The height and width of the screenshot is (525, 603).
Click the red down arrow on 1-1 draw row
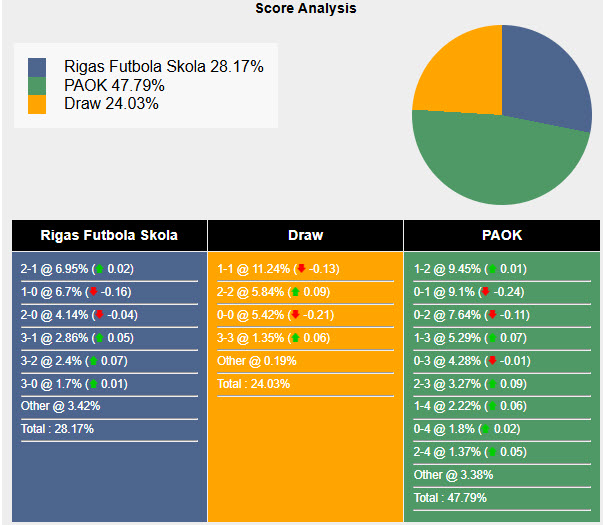(301, 268)
